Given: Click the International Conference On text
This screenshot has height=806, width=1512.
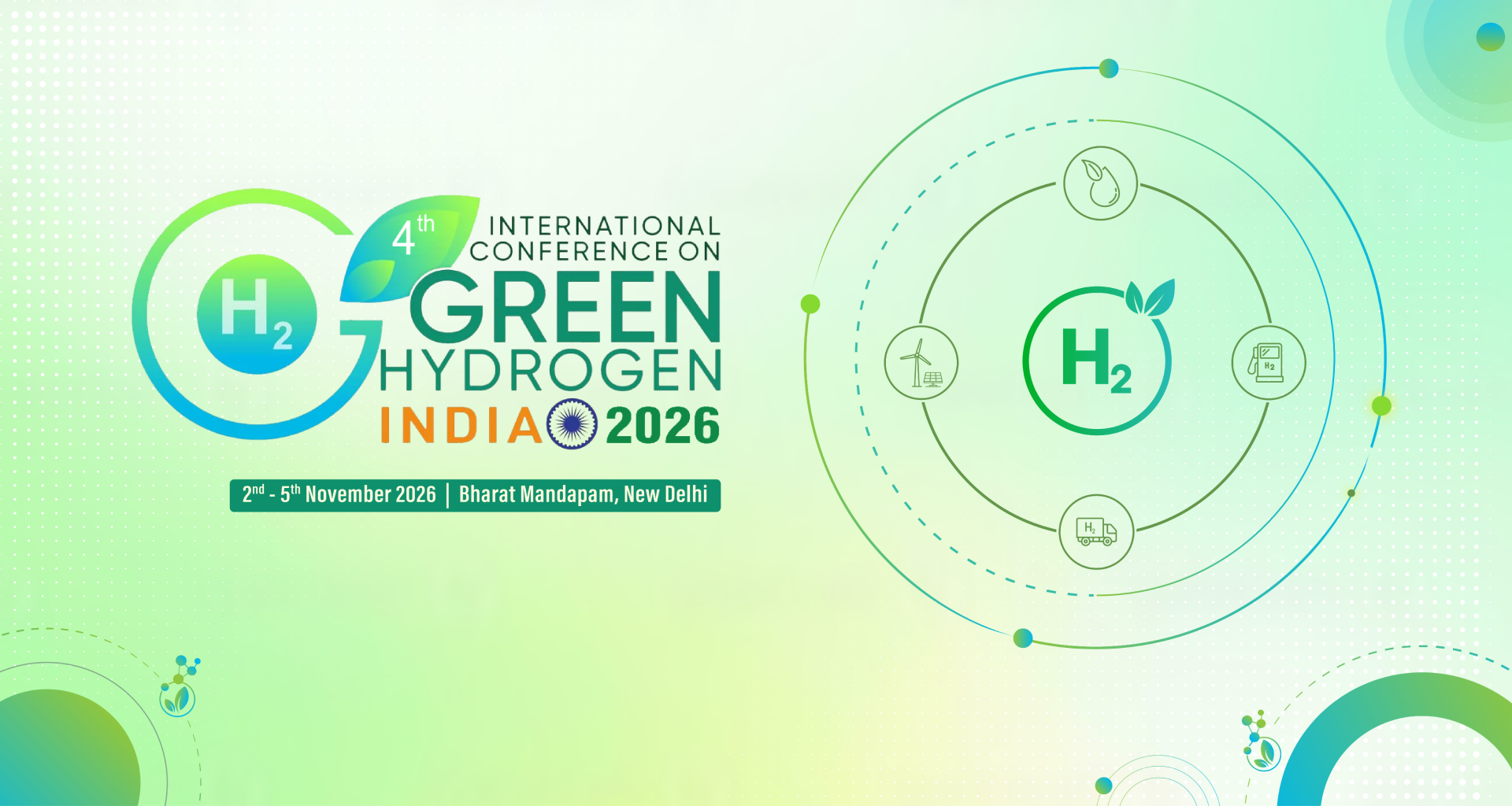Looking at the screenshot, I should pos(595,238).
